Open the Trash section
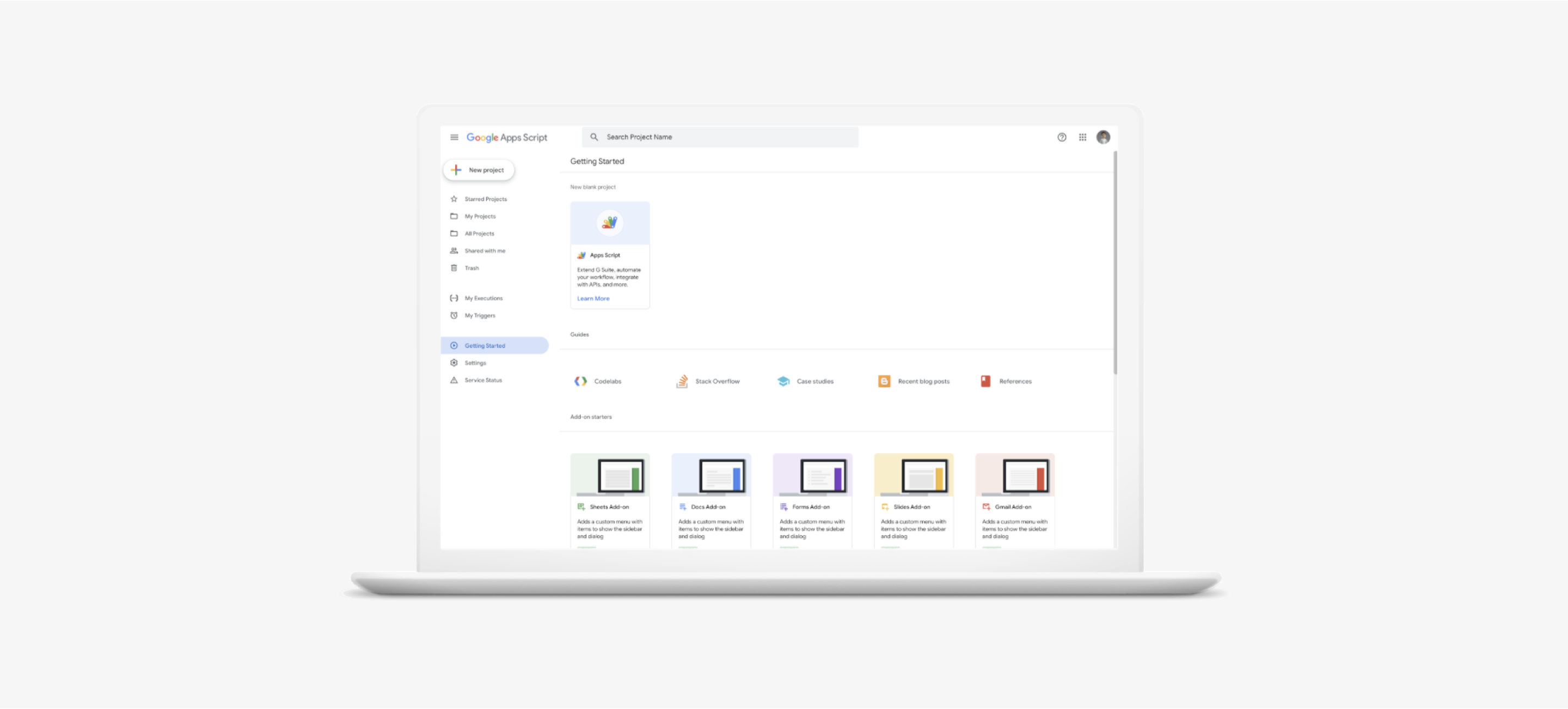The height and width of the screenshot is (709, 1568). (x=471, y=268)
